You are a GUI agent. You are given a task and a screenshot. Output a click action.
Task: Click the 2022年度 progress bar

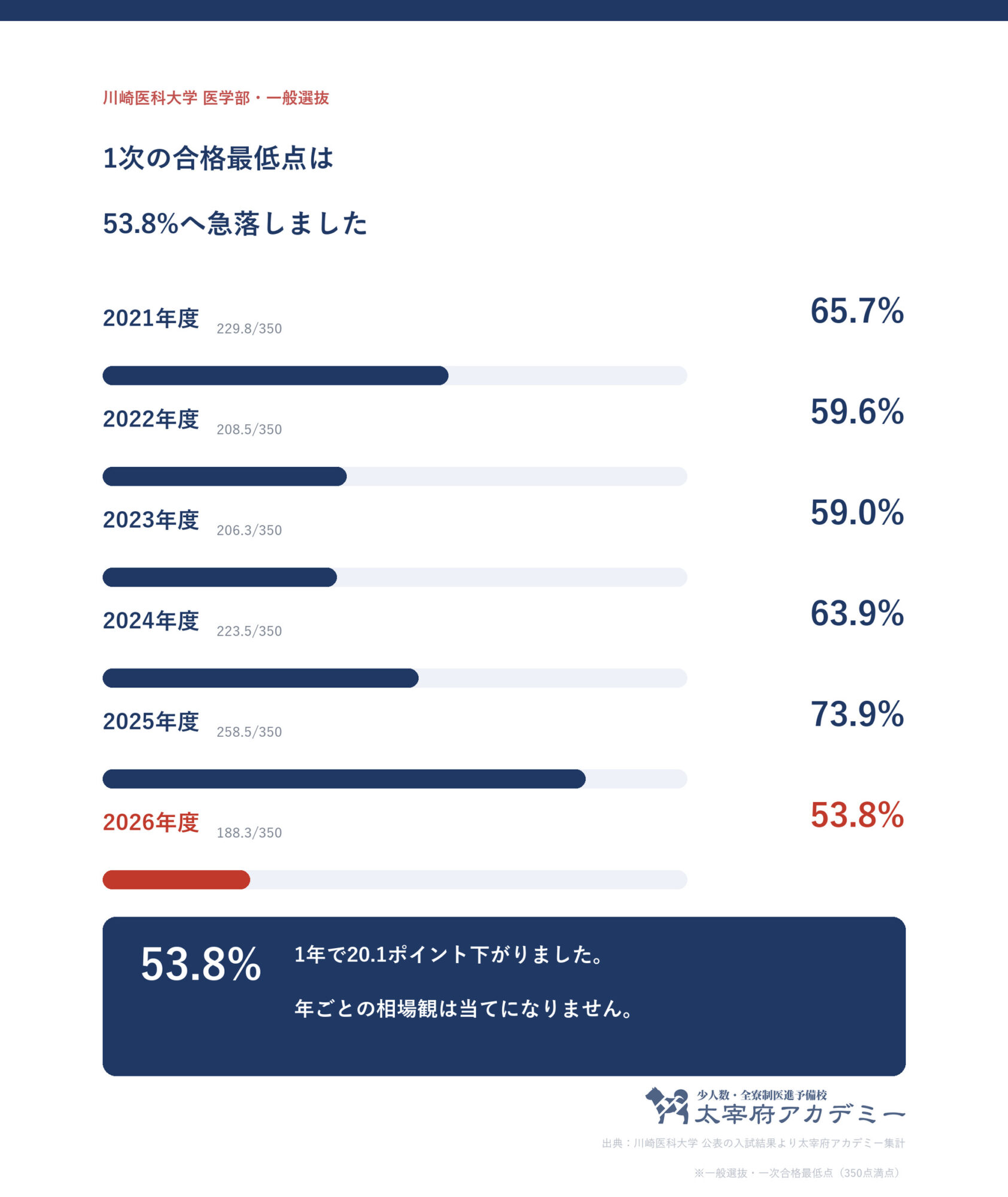tap(395, 476)
